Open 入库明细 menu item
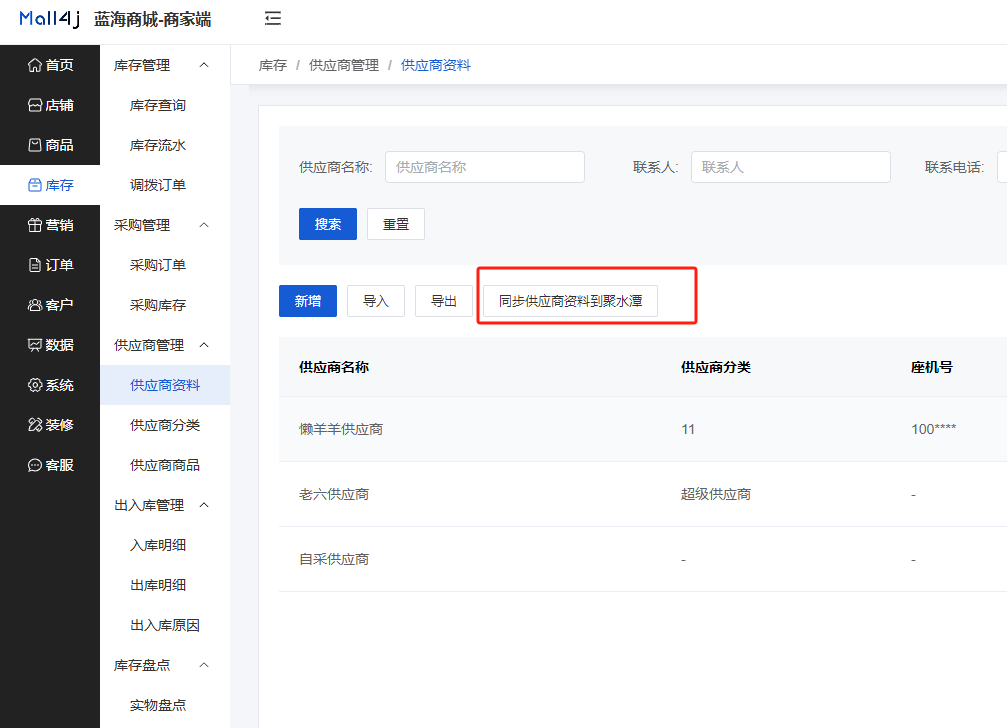Screen dimensions: 1007x728 [165, 545]
